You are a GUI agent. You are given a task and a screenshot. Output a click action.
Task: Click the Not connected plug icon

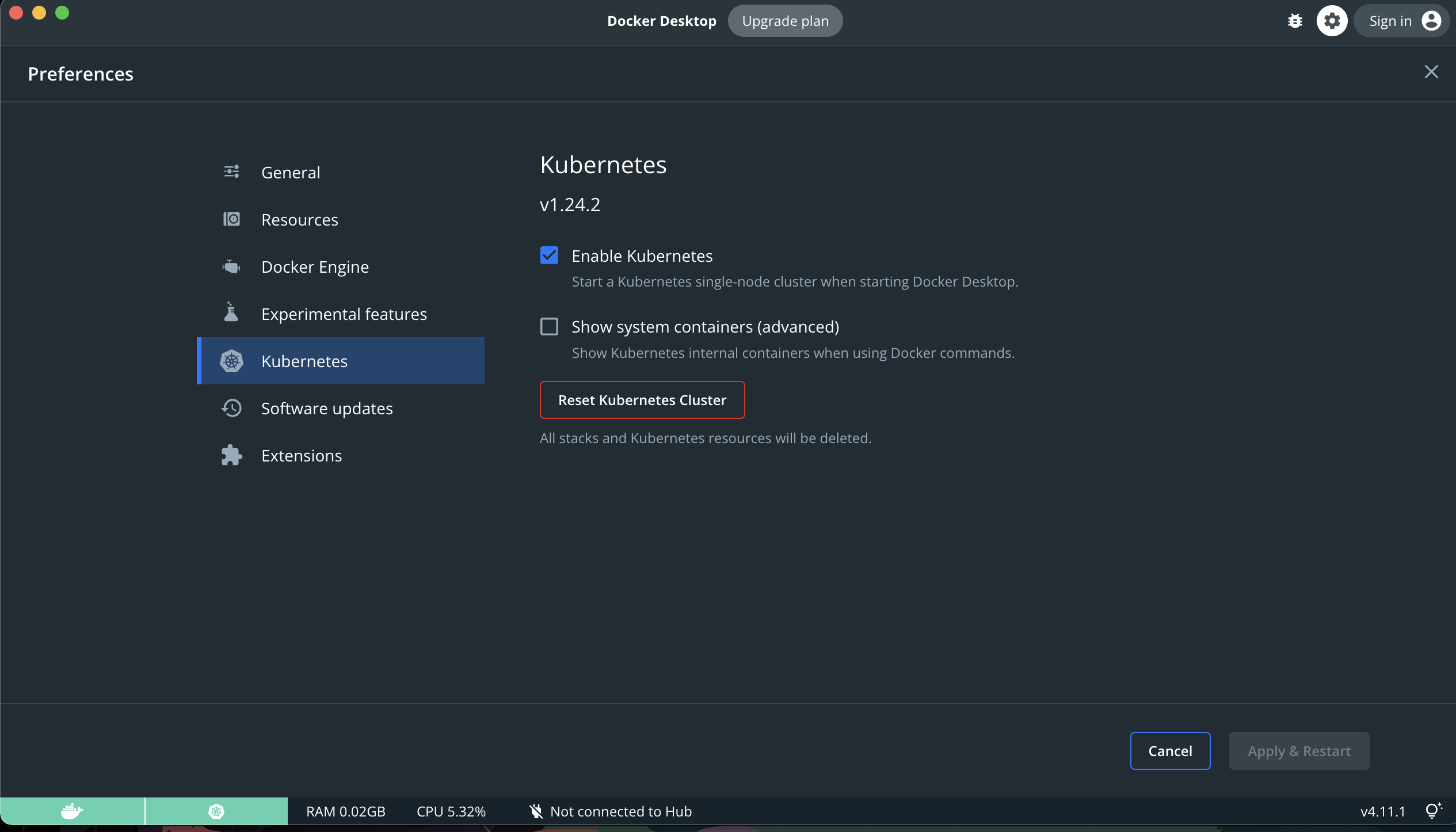pyautogui.click(x=536, y=812)
